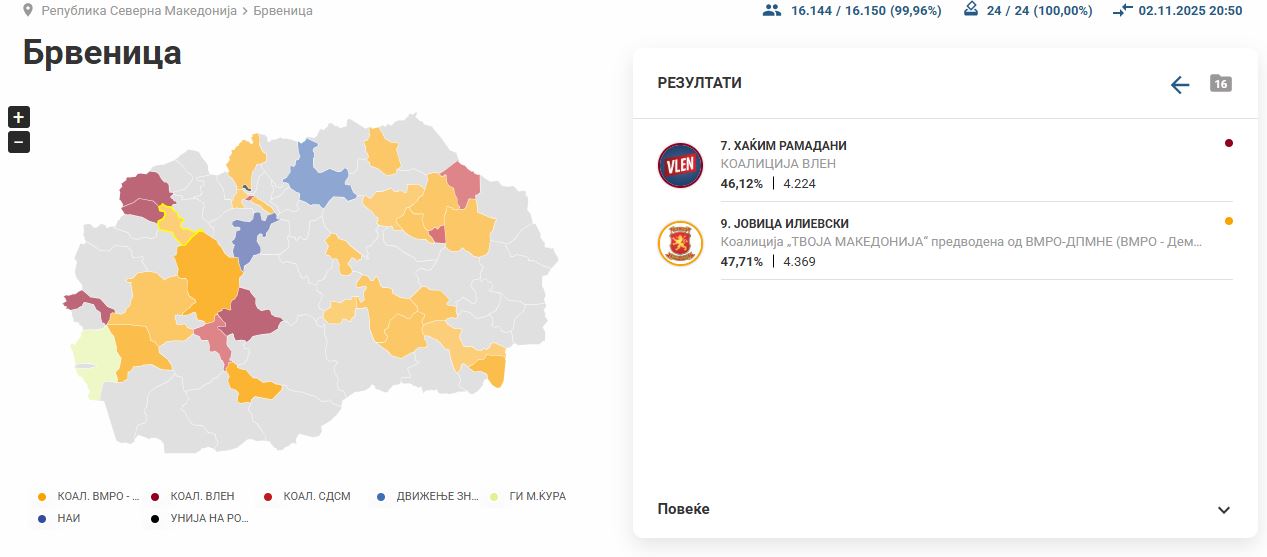Select candidate Хаќим Рамадани result row
This screenshot has width=1267, height=557.
pyautogui.click(x=945, y=165)
